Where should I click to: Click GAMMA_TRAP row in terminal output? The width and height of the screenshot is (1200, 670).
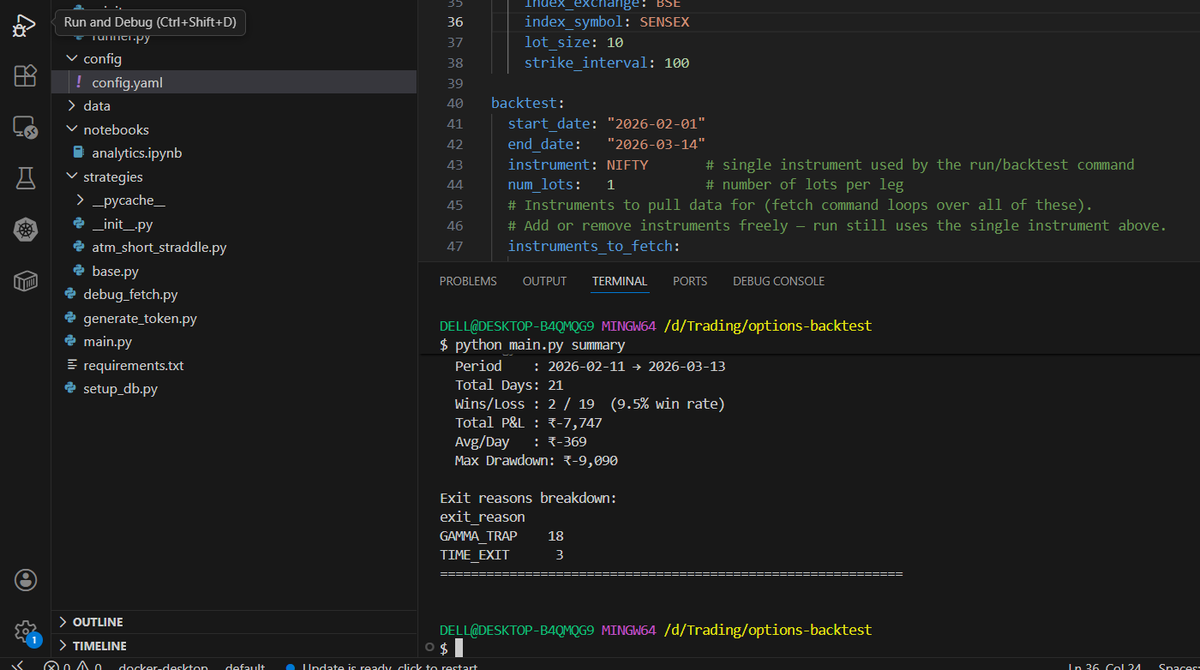(x=502, y=536)
